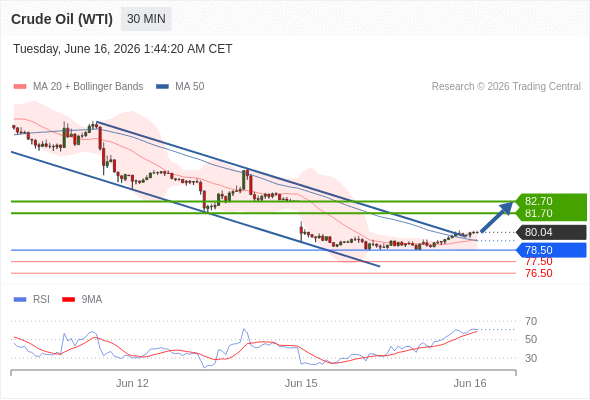Click the Jun 15 date axis label
Screen dimensions: 590x400
pyautogui.click(x=301, y=383)
